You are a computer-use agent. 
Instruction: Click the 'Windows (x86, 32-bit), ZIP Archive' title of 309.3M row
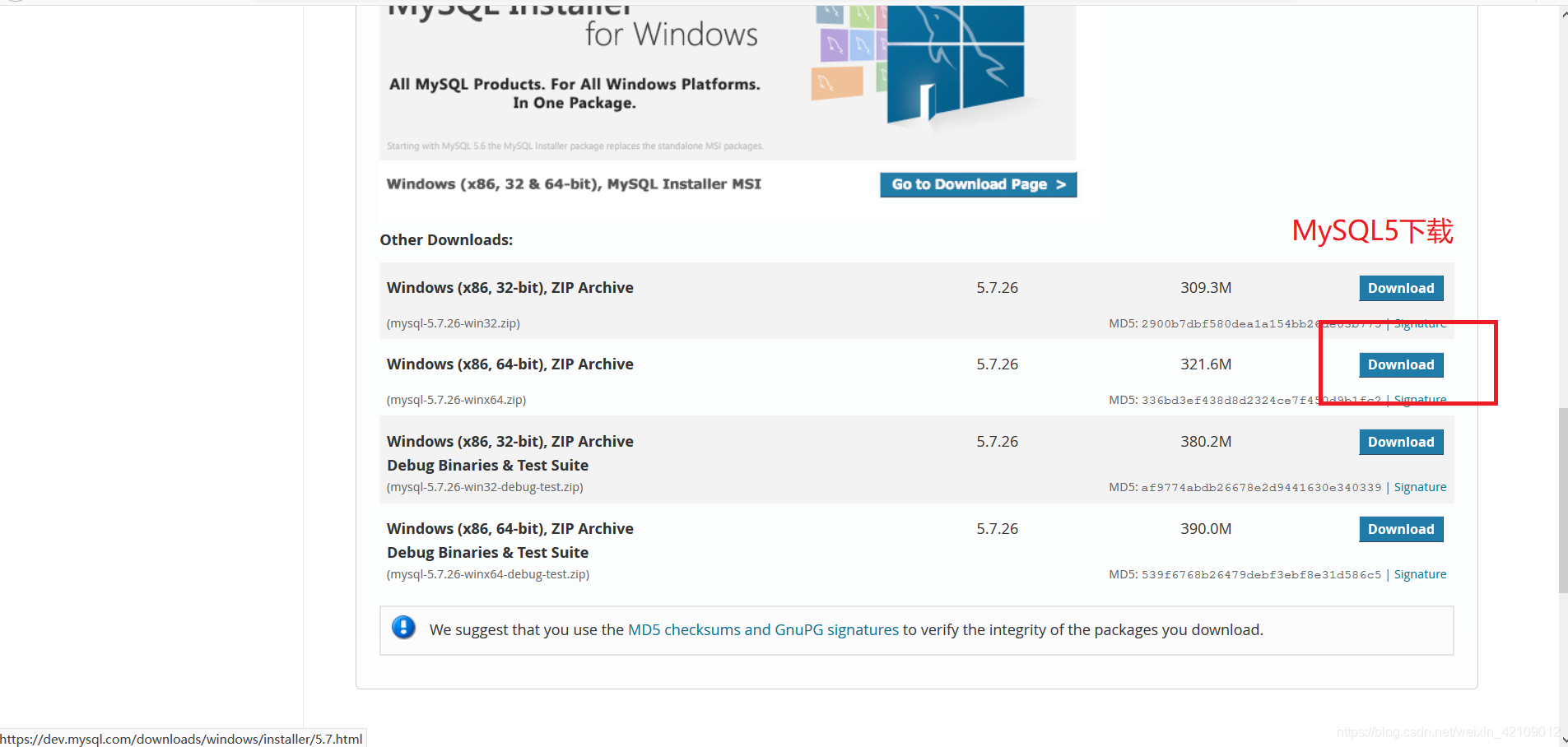coord(510,288)
